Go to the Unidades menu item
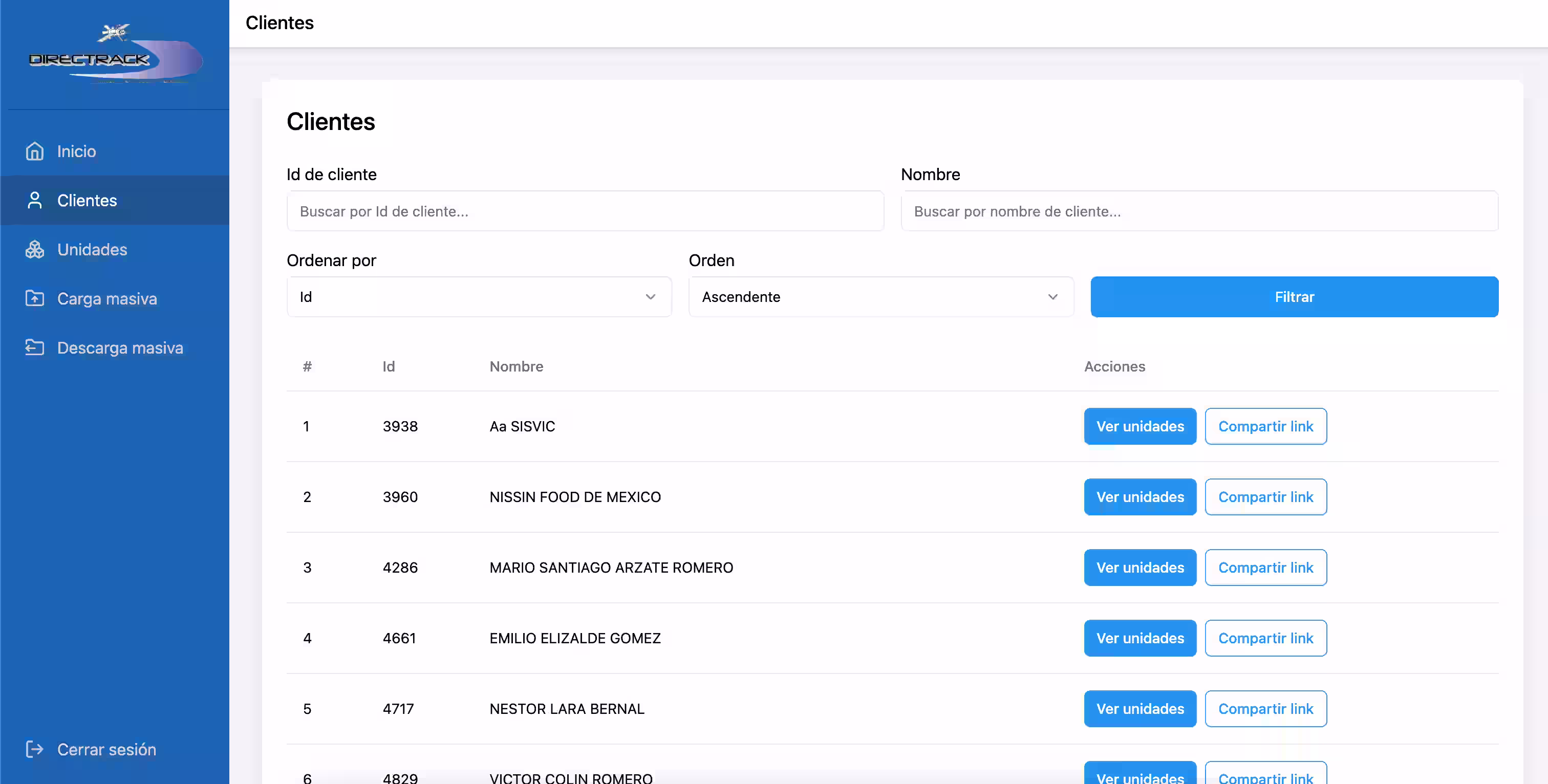1548x784 pixels. [92, 250]
